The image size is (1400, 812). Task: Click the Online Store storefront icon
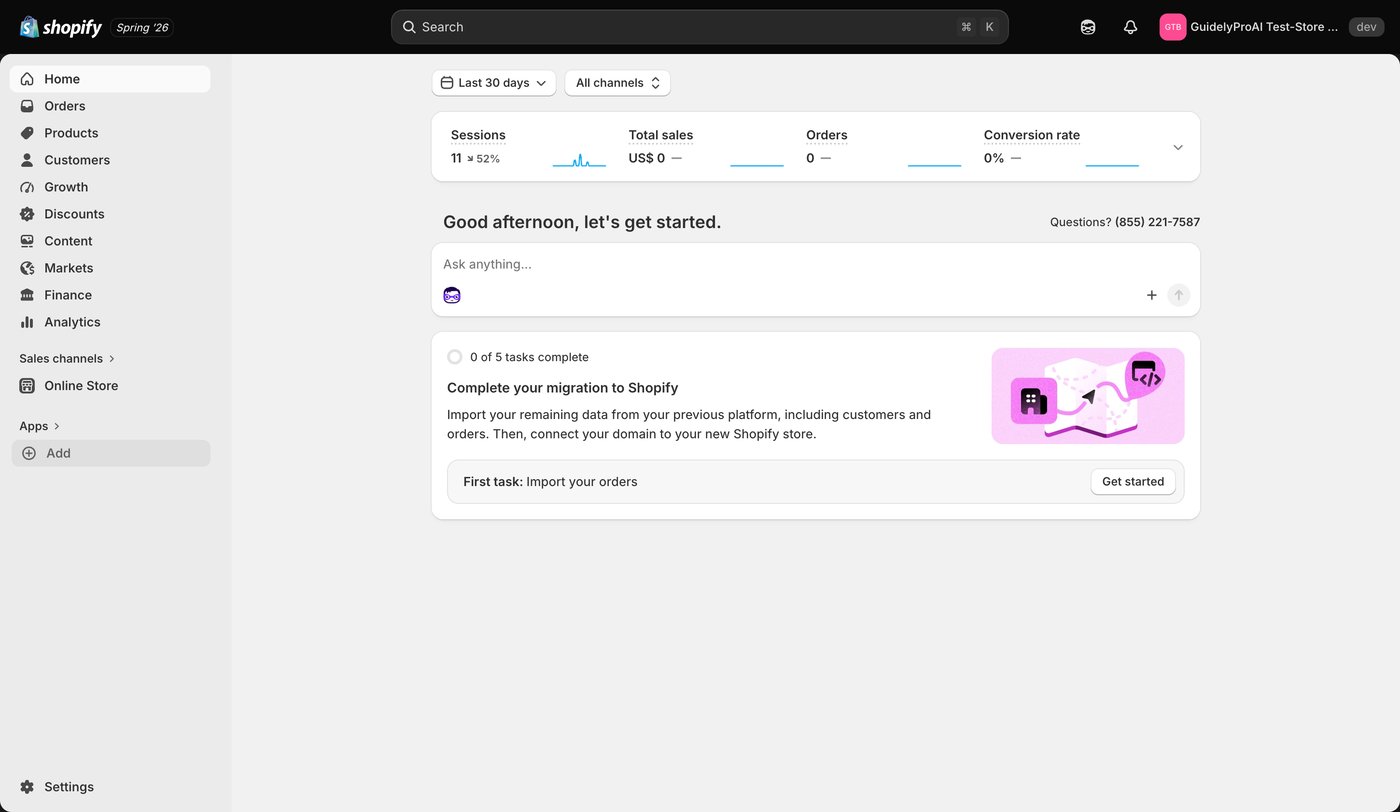point(27,386)
